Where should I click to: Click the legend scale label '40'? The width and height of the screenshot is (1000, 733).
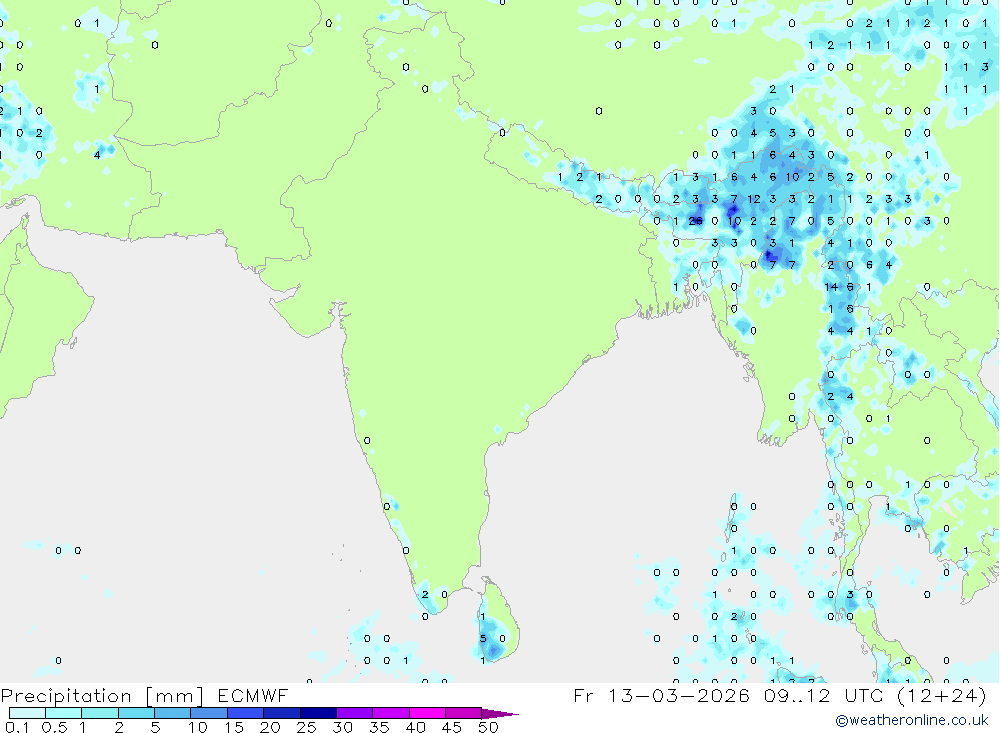coord(415,727)
